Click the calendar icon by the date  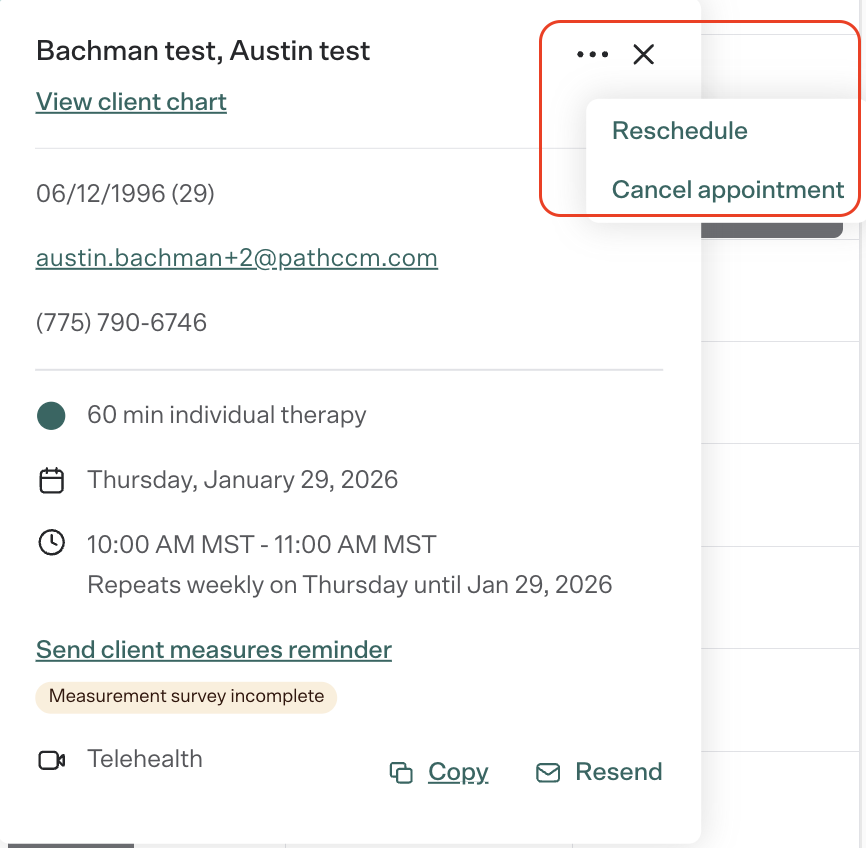[x=51, y=480]
